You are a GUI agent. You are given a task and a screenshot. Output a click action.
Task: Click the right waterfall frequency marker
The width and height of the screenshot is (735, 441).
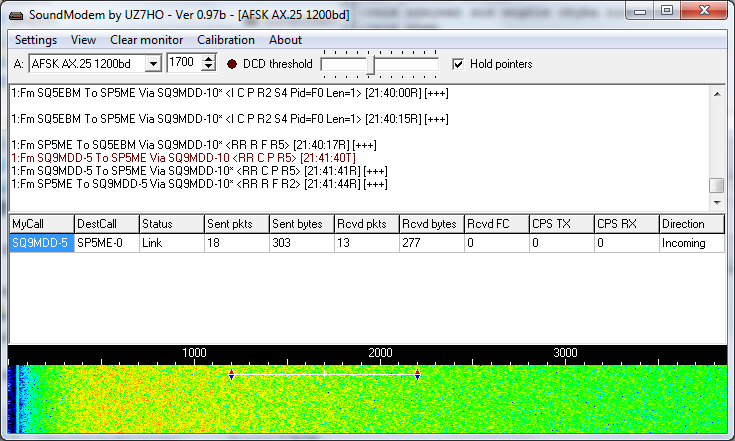coord(417,375)
